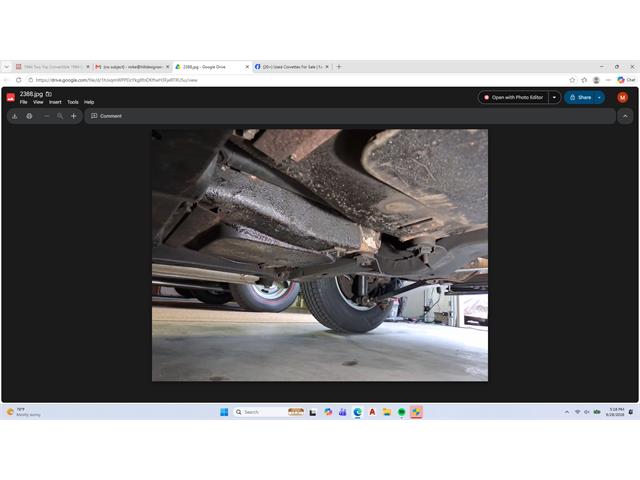The height and width of the screenshot is (480, 640).
Task: Click the blue Share button
Action: point(580,98)
